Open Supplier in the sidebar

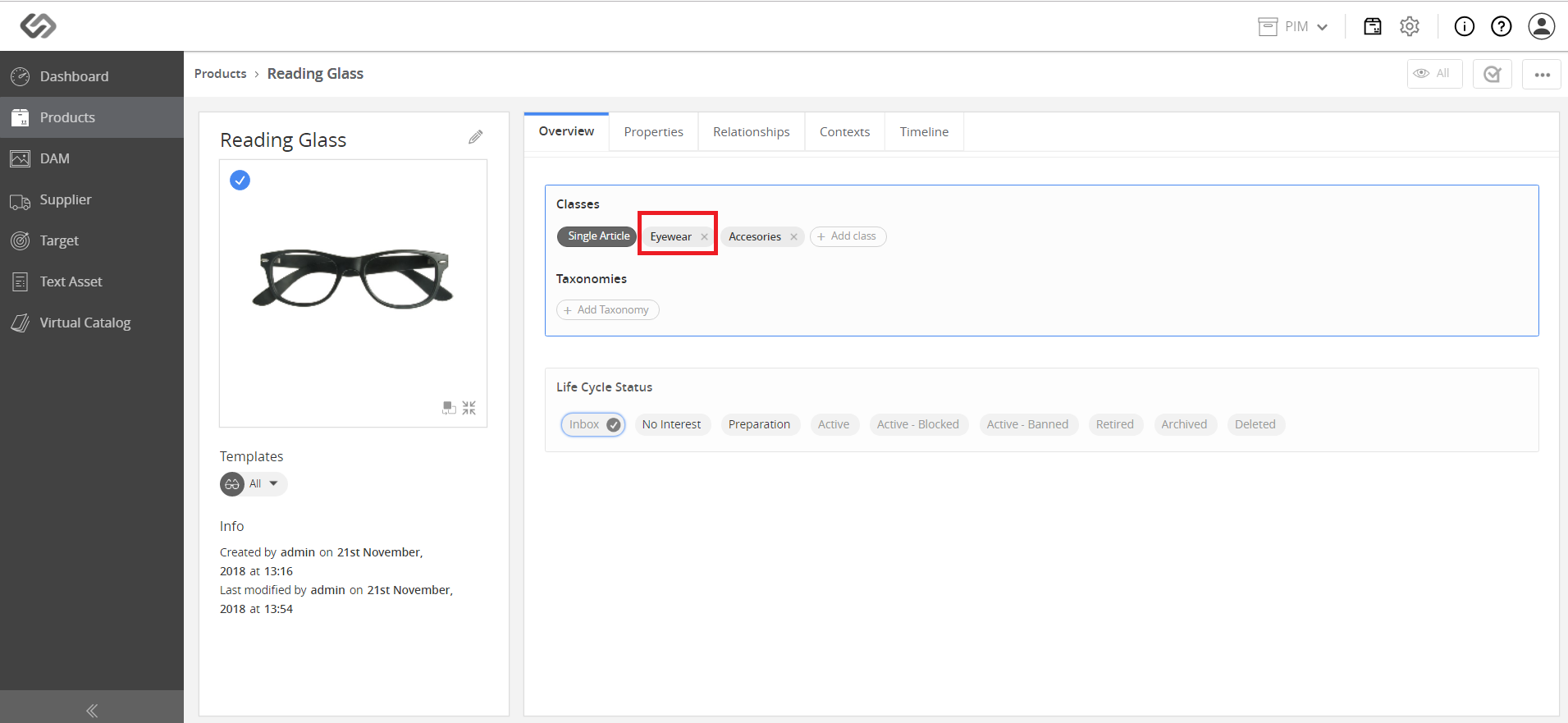(92, 199)
